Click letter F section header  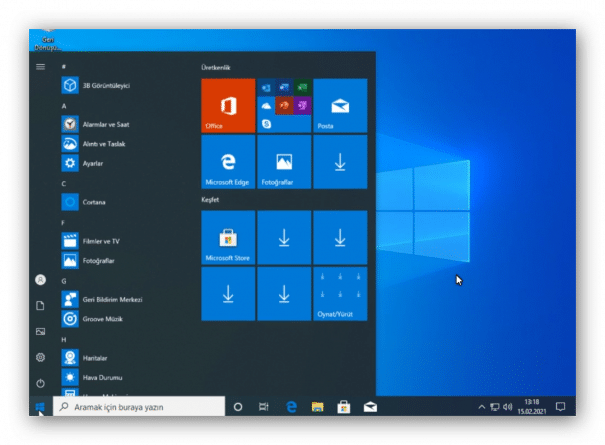(x=63, y=223)
